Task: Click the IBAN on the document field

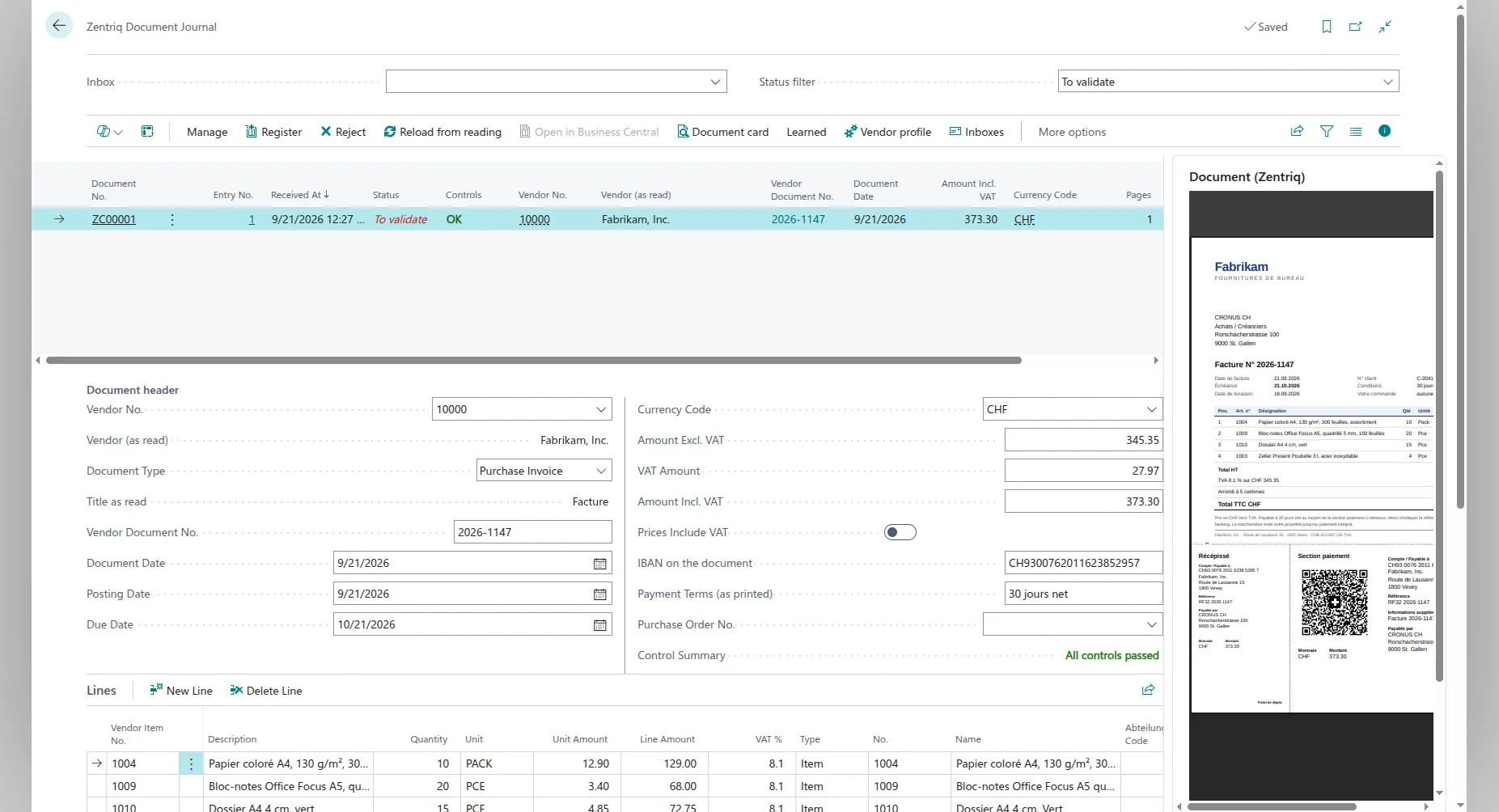Action: [1084, 563]
